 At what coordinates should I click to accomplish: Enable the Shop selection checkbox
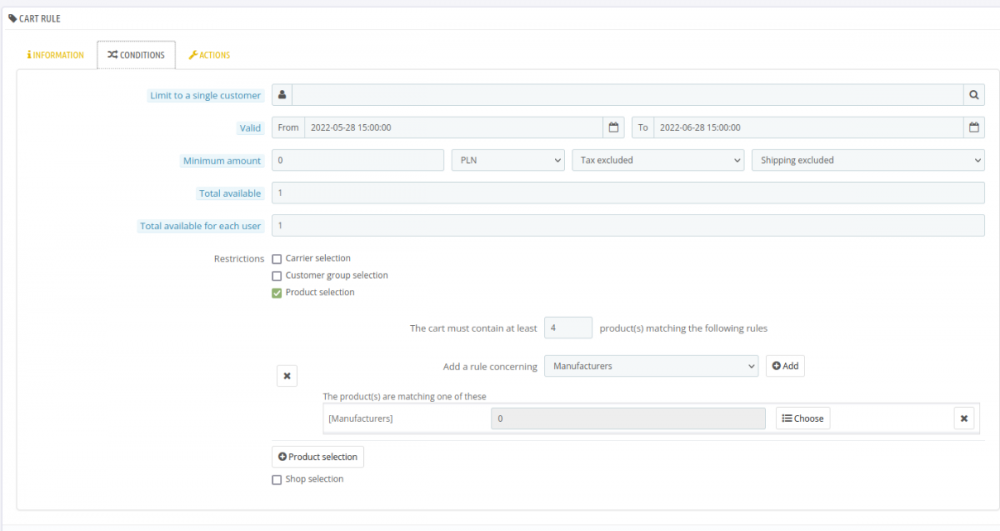[x=277, y=480]
